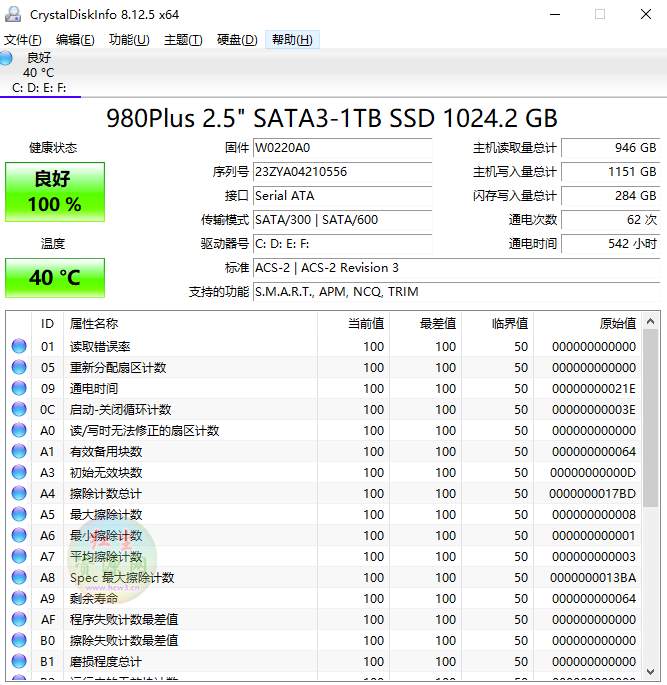Click the green 40 °C temperature button
This screenshot has width=667, height=685.
coord(54,277)
